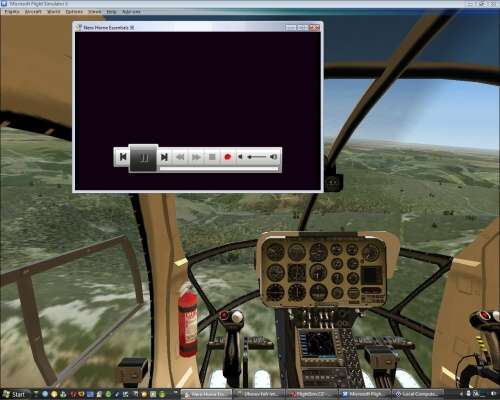
Task: Close the Nero Home Essentials window
Action: coord(314,27)
